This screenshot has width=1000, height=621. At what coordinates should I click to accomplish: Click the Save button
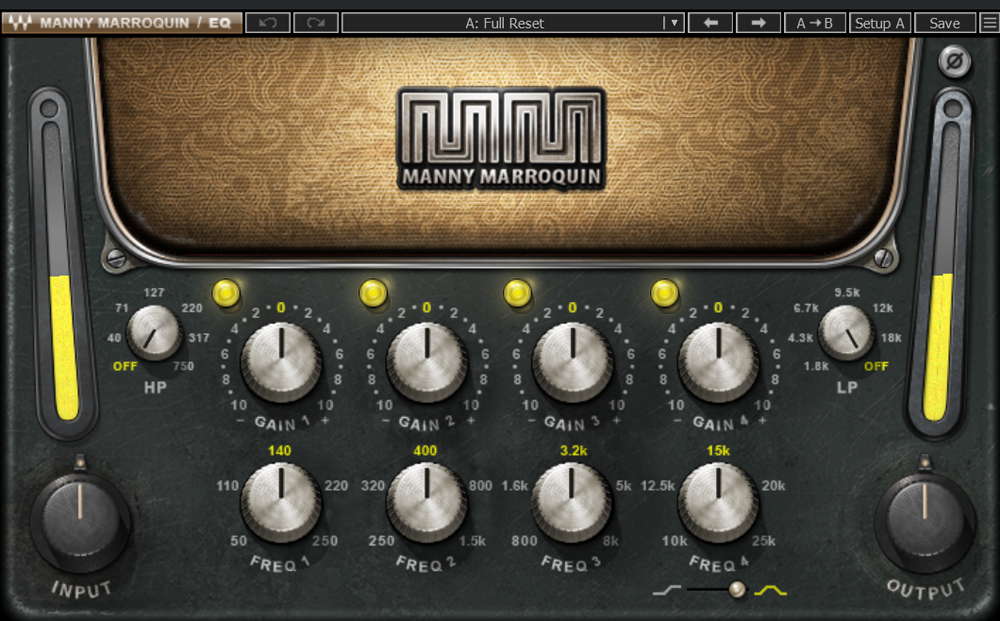point(945,23)
